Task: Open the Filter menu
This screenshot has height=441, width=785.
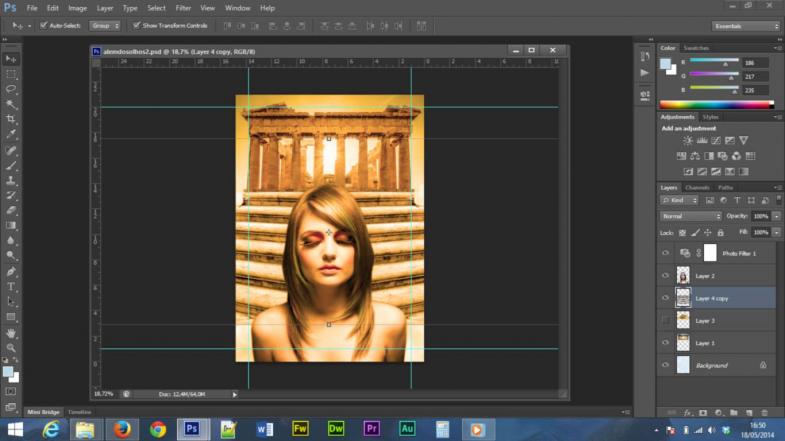Action: point(183,8)
